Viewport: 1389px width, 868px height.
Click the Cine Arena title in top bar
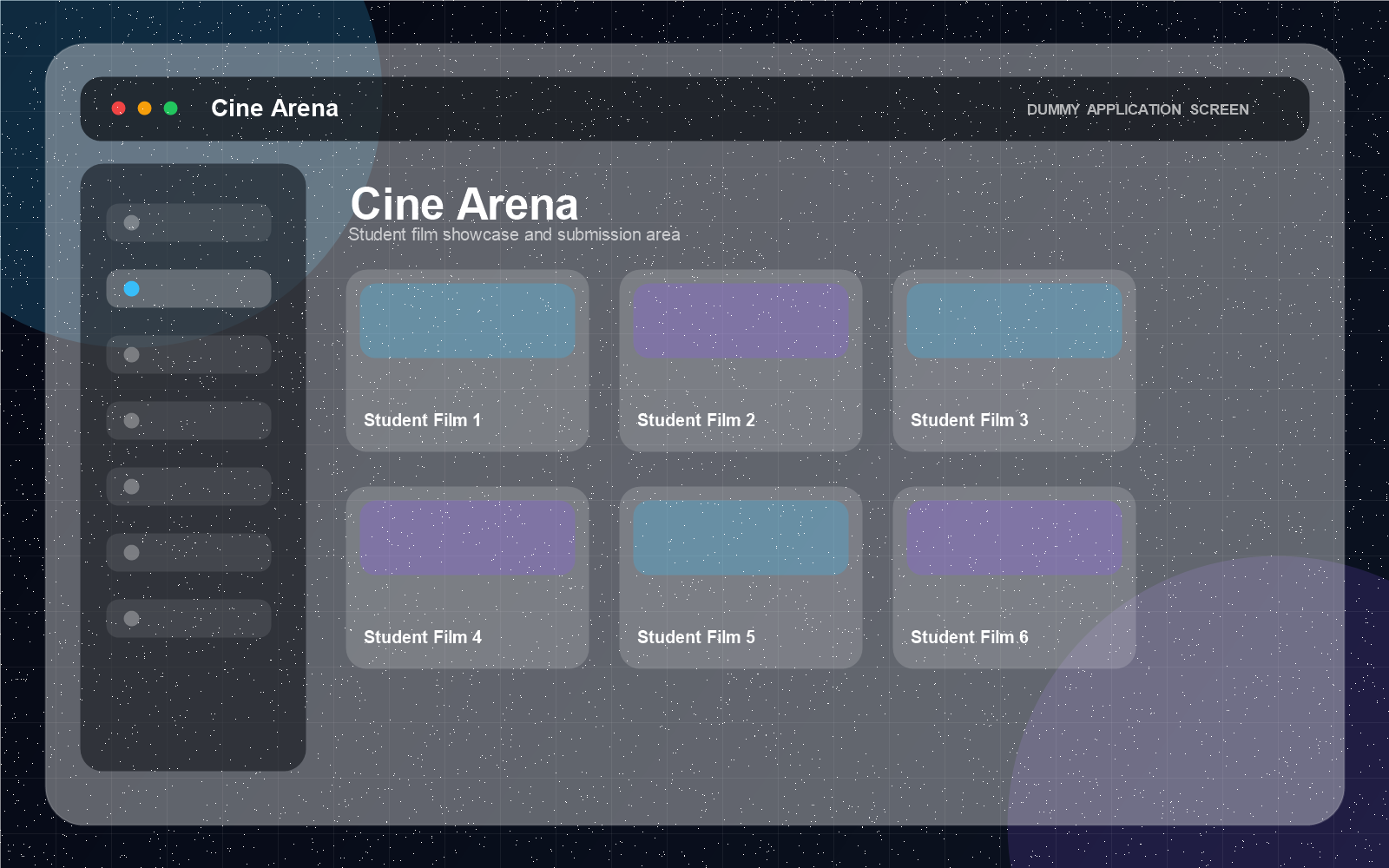(x=274, y=108)
